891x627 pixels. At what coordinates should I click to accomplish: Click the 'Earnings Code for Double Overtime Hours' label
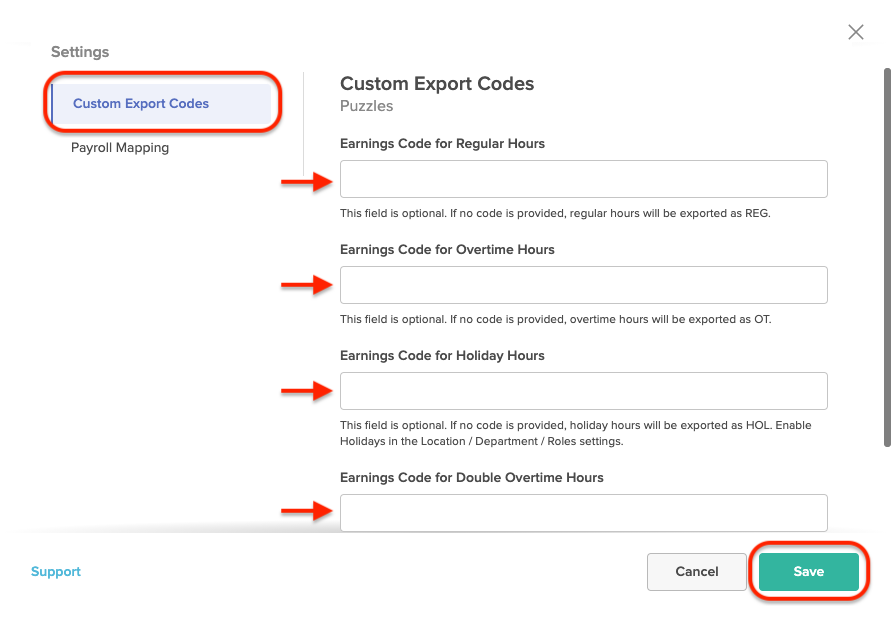point(472,477)
